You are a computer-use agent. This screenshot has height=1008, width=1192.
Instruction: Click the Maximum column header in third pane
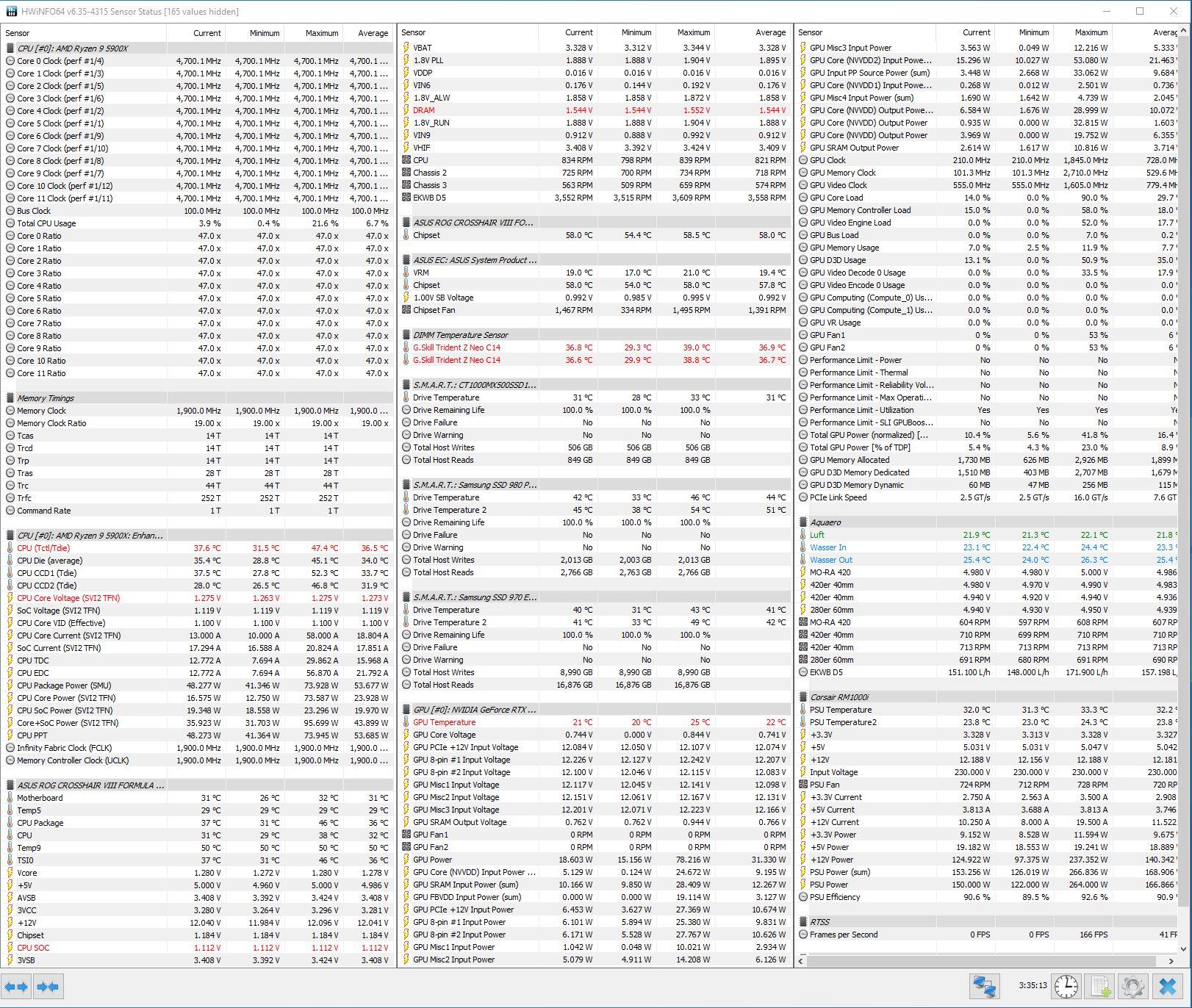pos(1083,32)
